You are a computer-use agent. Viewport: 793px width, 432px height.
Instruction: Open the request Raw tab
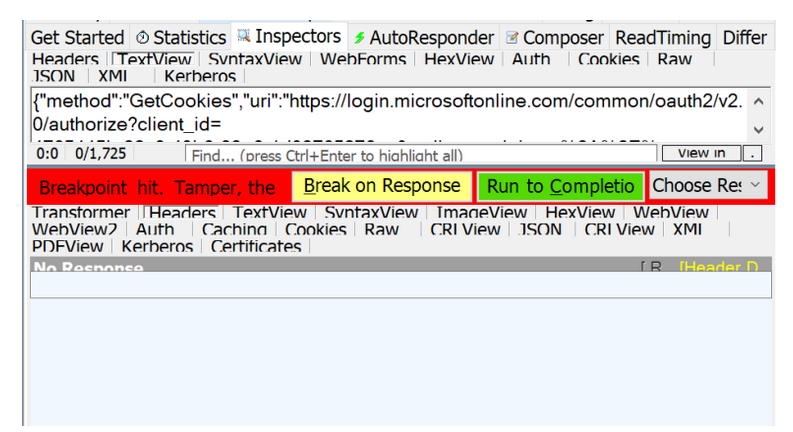674,59
